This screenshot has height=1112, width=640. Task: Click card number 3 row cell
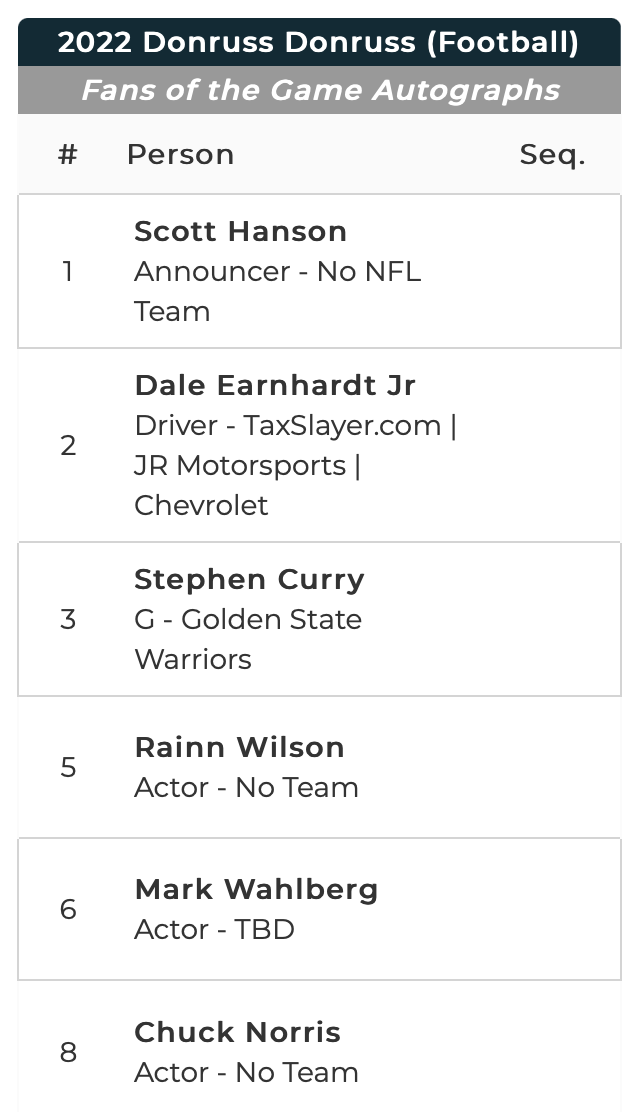pyautogui.click(x=68, y=619)
